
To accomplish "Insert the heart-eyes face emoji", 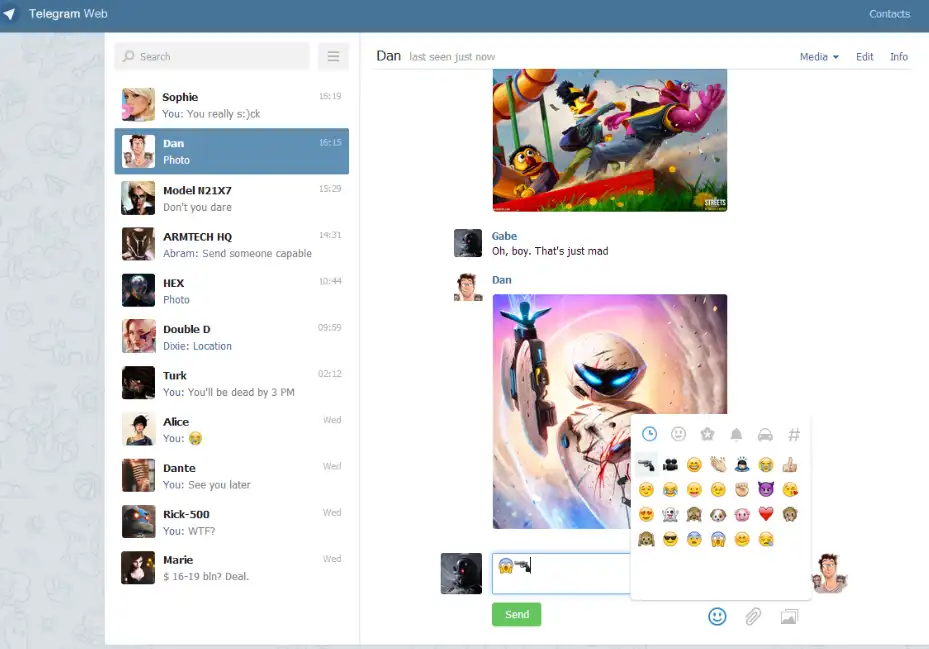I will coord(646,514).
